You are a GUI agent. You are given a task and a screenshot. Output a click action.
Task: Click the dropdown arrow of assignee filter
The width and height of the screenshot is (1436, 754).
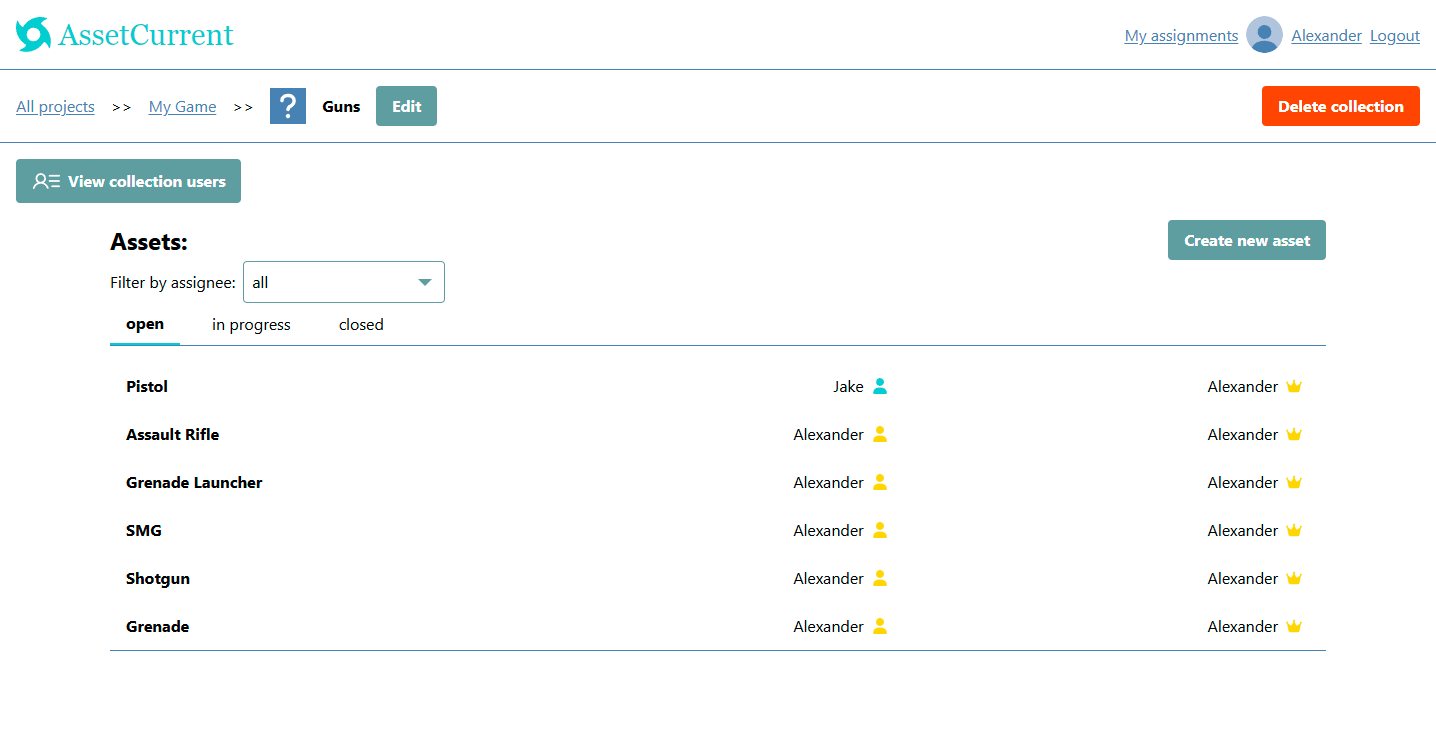click(425, 282)
